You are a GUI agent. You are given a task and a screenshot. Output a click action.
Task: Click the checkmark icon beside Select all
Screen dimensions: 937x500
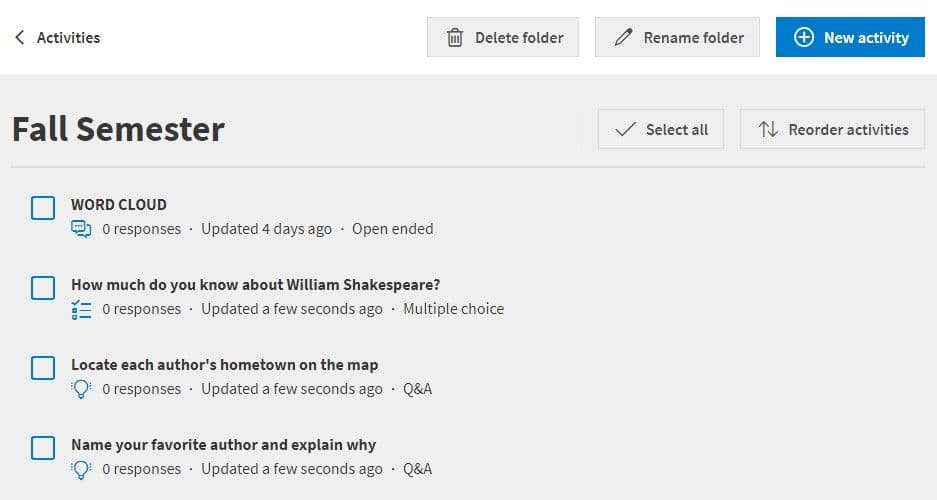click(626, 129)
